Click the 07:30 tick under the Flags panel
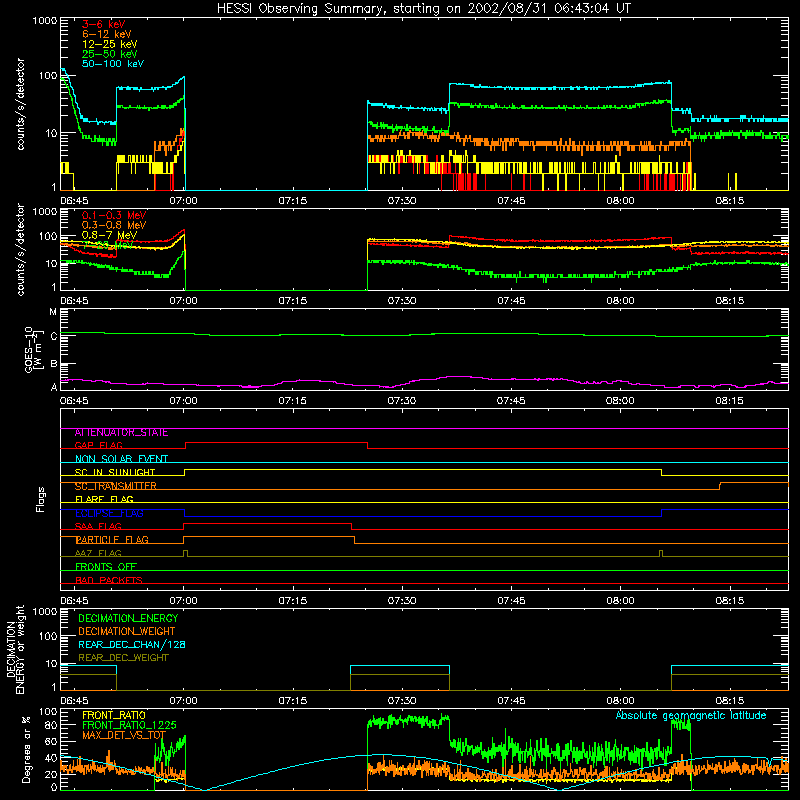Viewport: 800px width, 800px height. [402, 601]
